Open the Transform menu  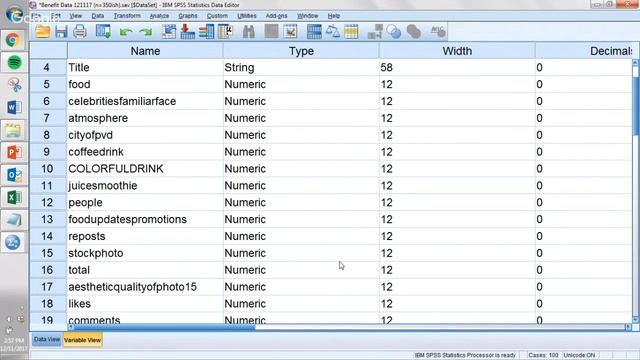tap(127, 16)
